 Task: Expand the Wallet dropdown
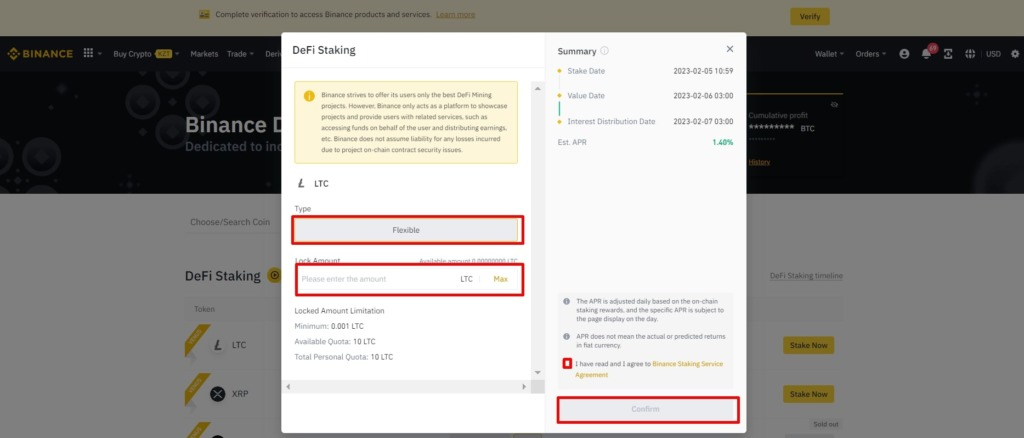(x=829, y=54)
